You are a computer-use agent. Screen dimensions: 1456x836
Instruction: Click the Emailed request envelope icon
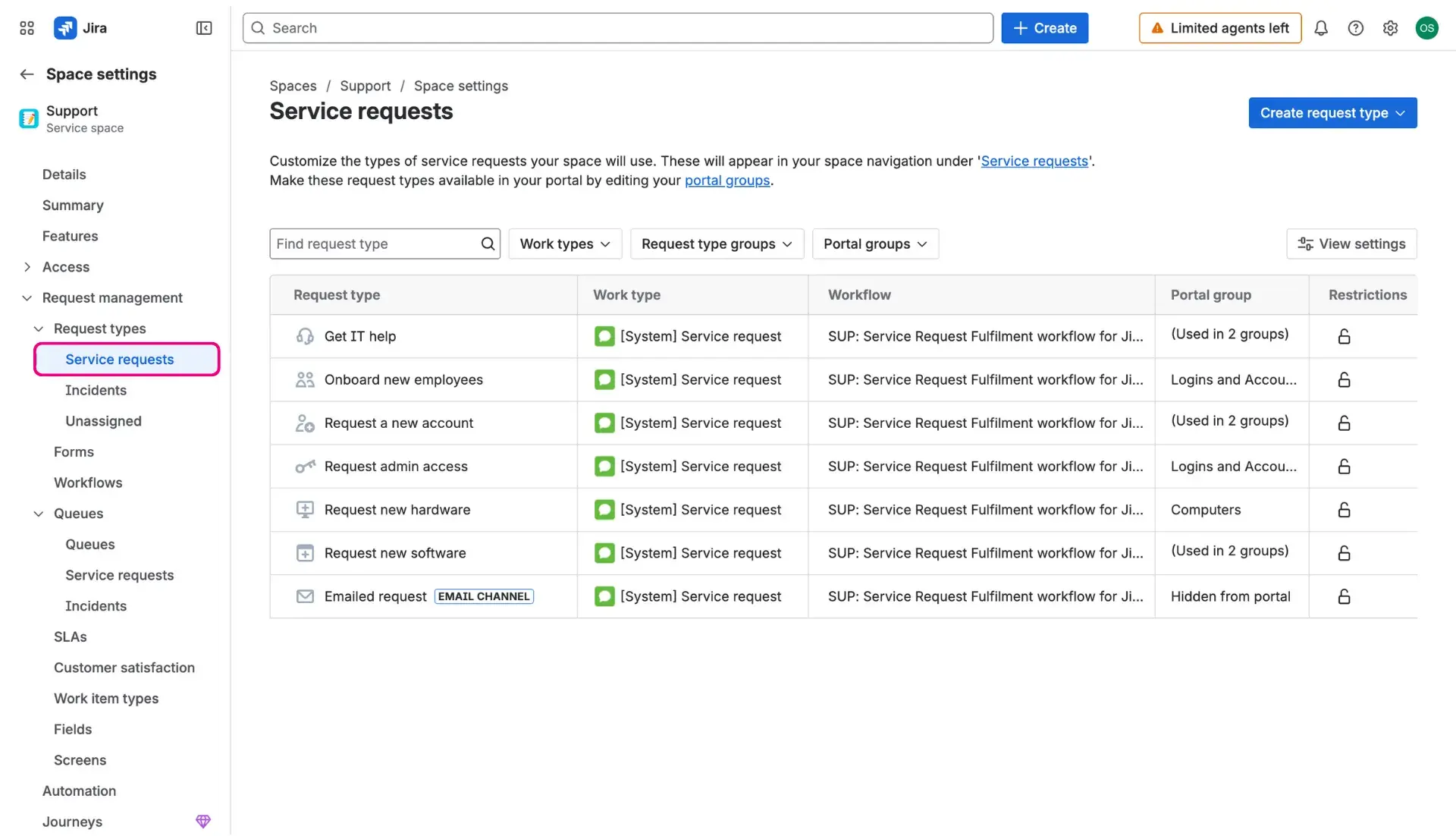[305, 596]
